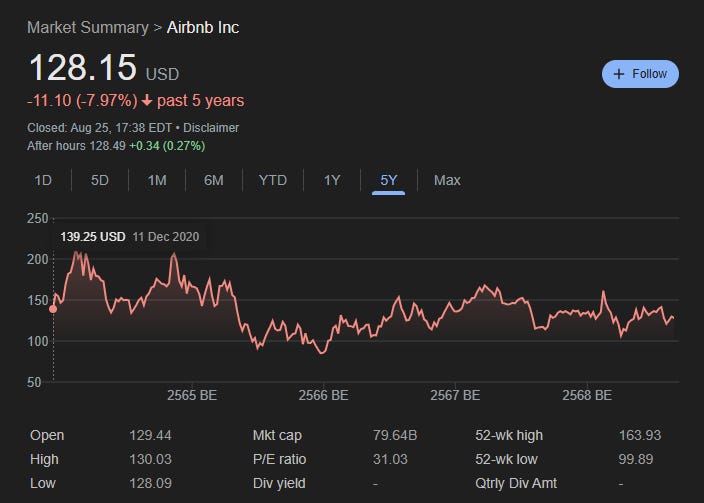Click the red down arrow icon

tap(147, 100)
